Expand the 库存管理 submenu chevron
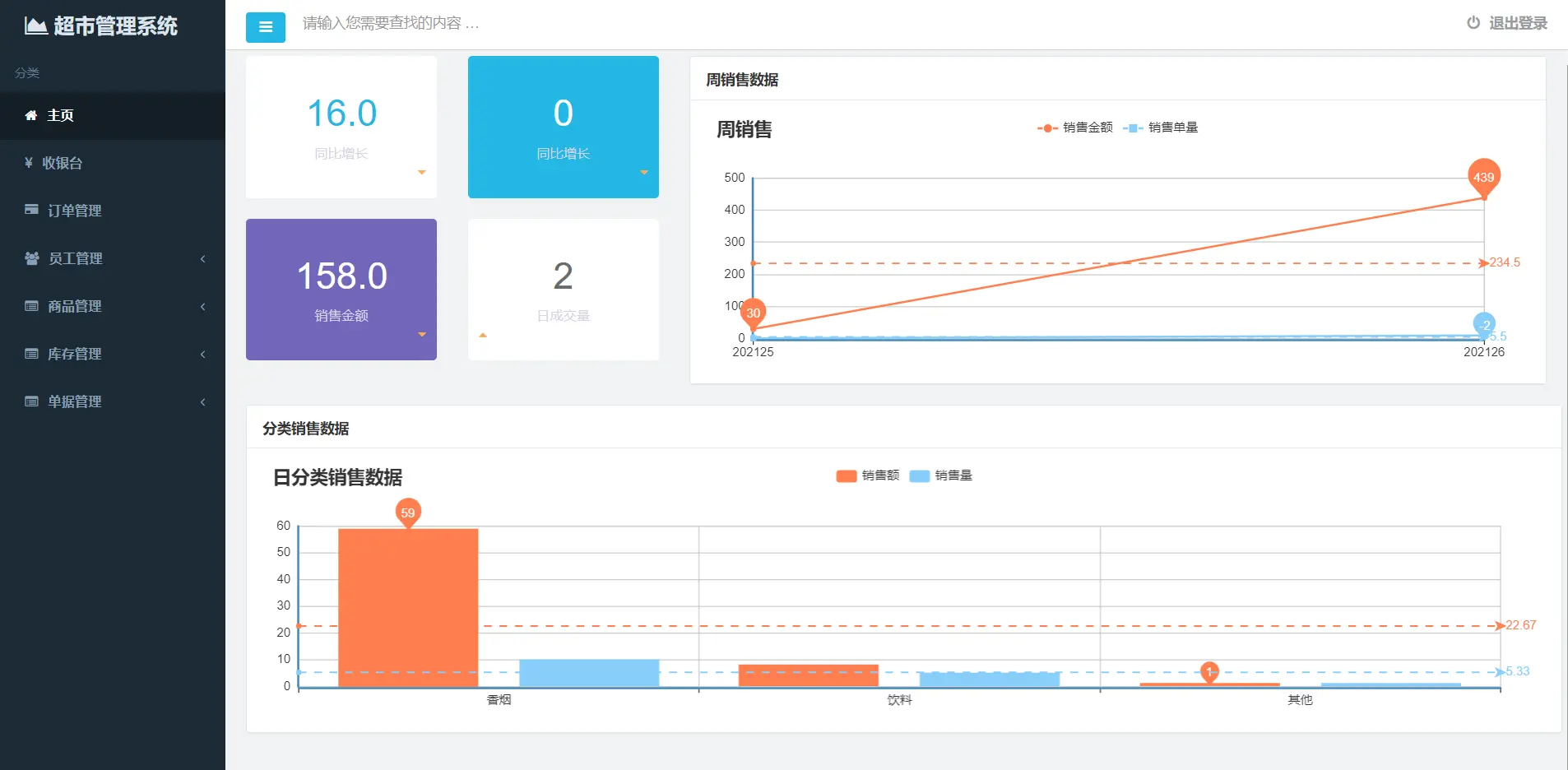The image size is (1568, 770). (x=203, y=355)
